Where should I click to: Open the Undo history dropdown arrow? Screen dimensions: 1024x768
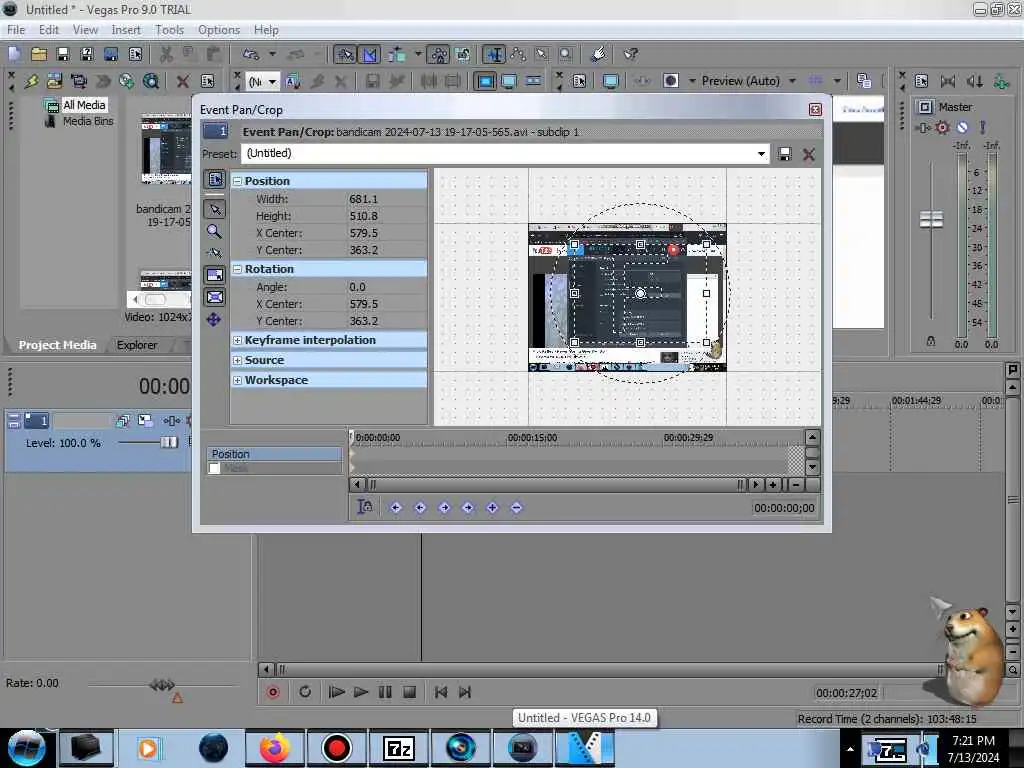(x=272, y=54)
